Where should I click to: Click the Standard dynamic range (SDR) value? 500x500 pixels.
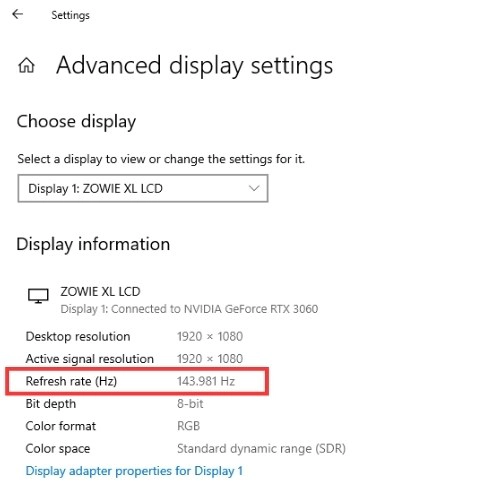pos(261,449)
